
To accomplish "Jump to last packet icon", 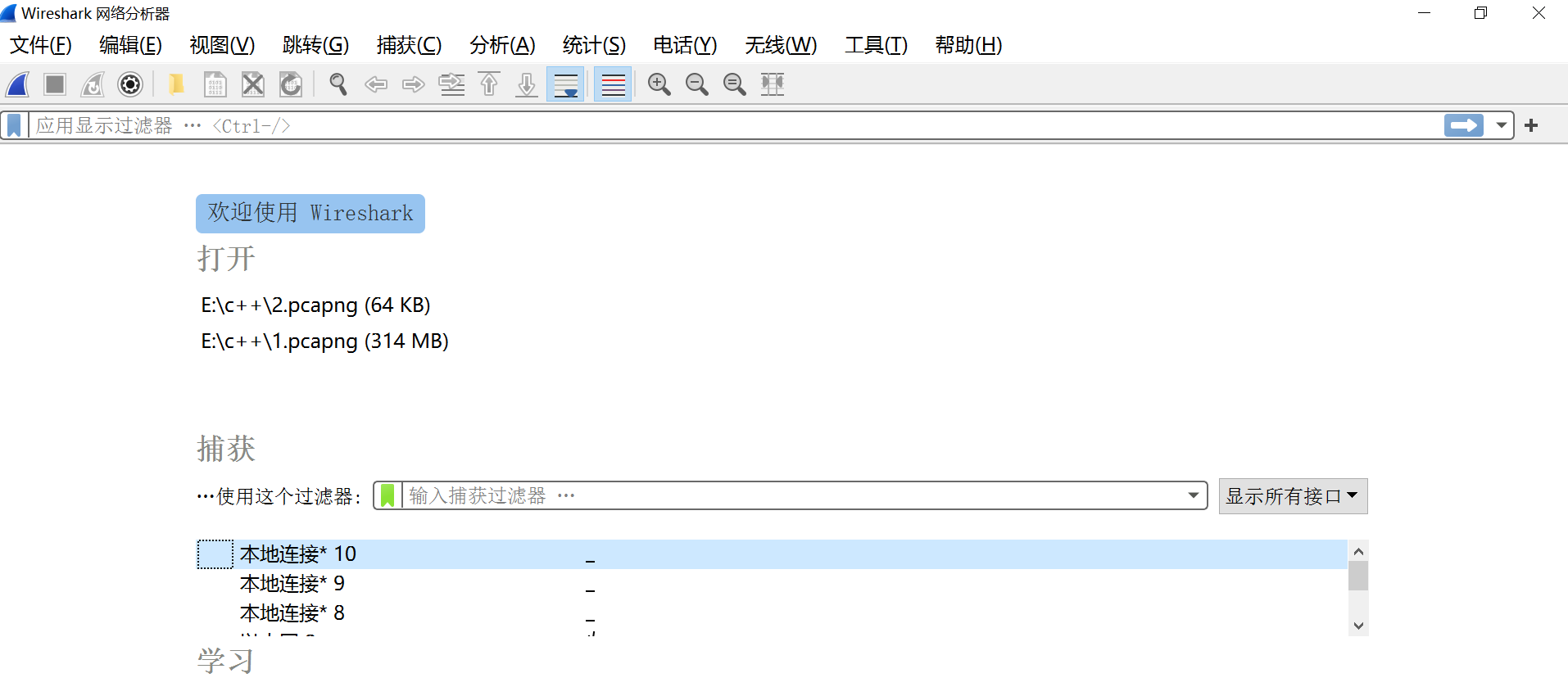I will tap(527, 84).
